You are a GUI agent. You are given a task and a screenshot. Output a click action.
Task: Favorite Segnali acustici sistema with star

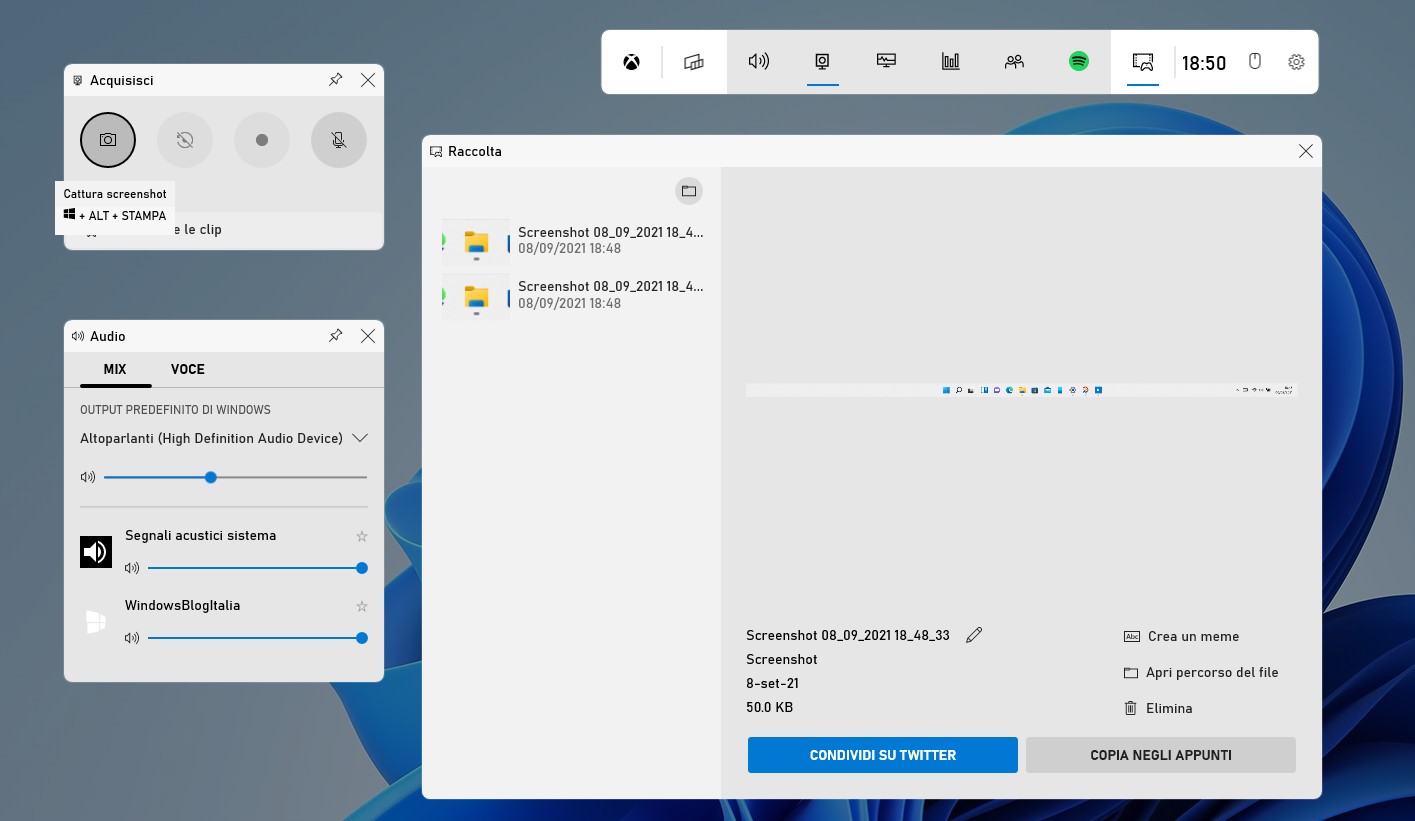click(x=362, y=537)
